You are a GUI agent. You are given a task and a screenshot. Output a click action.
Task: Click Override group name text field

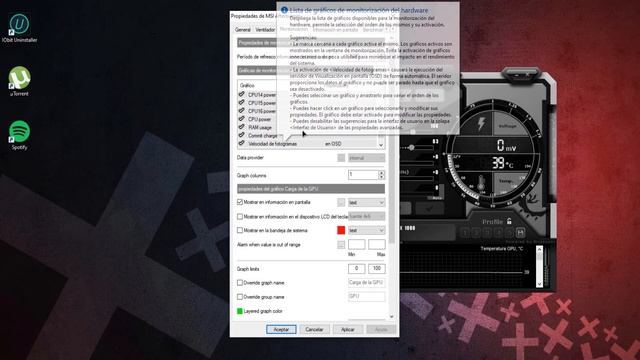point(367,296)
